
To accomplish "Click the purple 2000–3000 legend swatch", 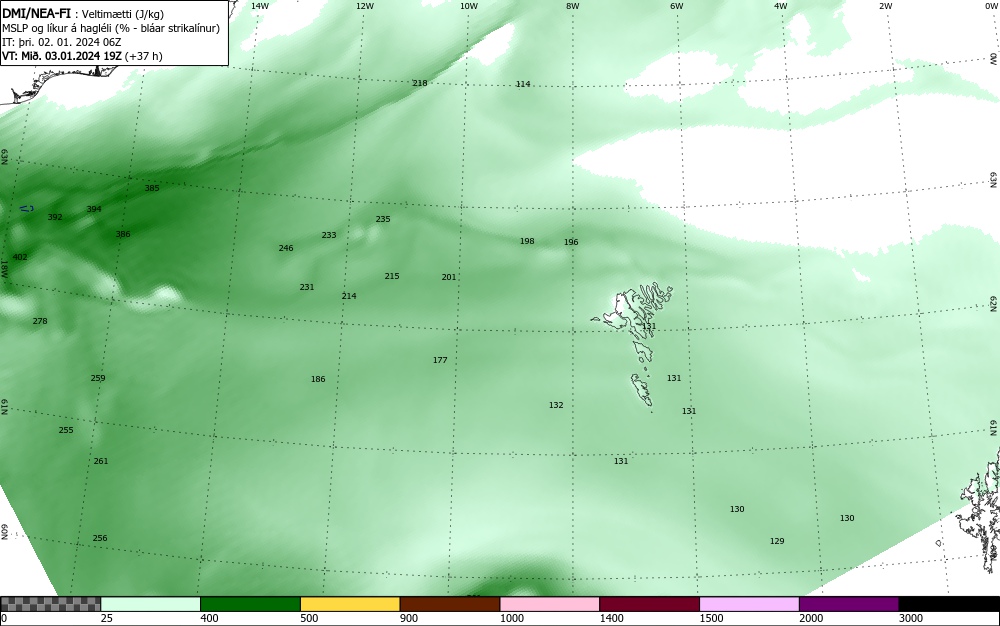I will [x=849, y=604].
